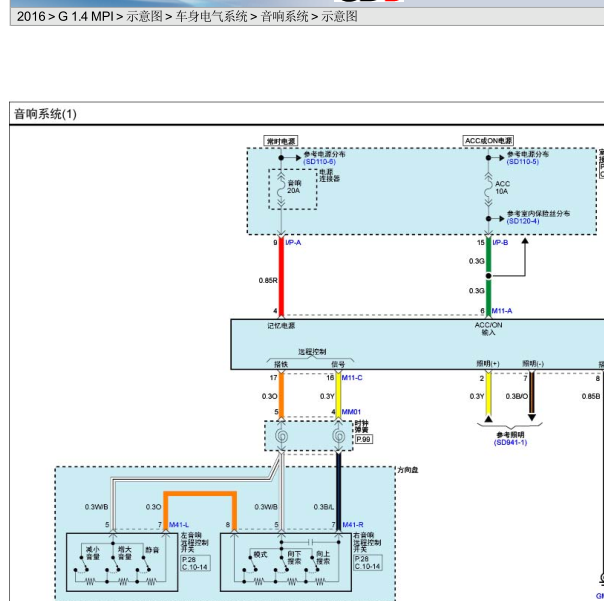The height and width of the screenshot is (601, 604).
Task: Click the 信号 pin label
Action: tap(338, 364)
